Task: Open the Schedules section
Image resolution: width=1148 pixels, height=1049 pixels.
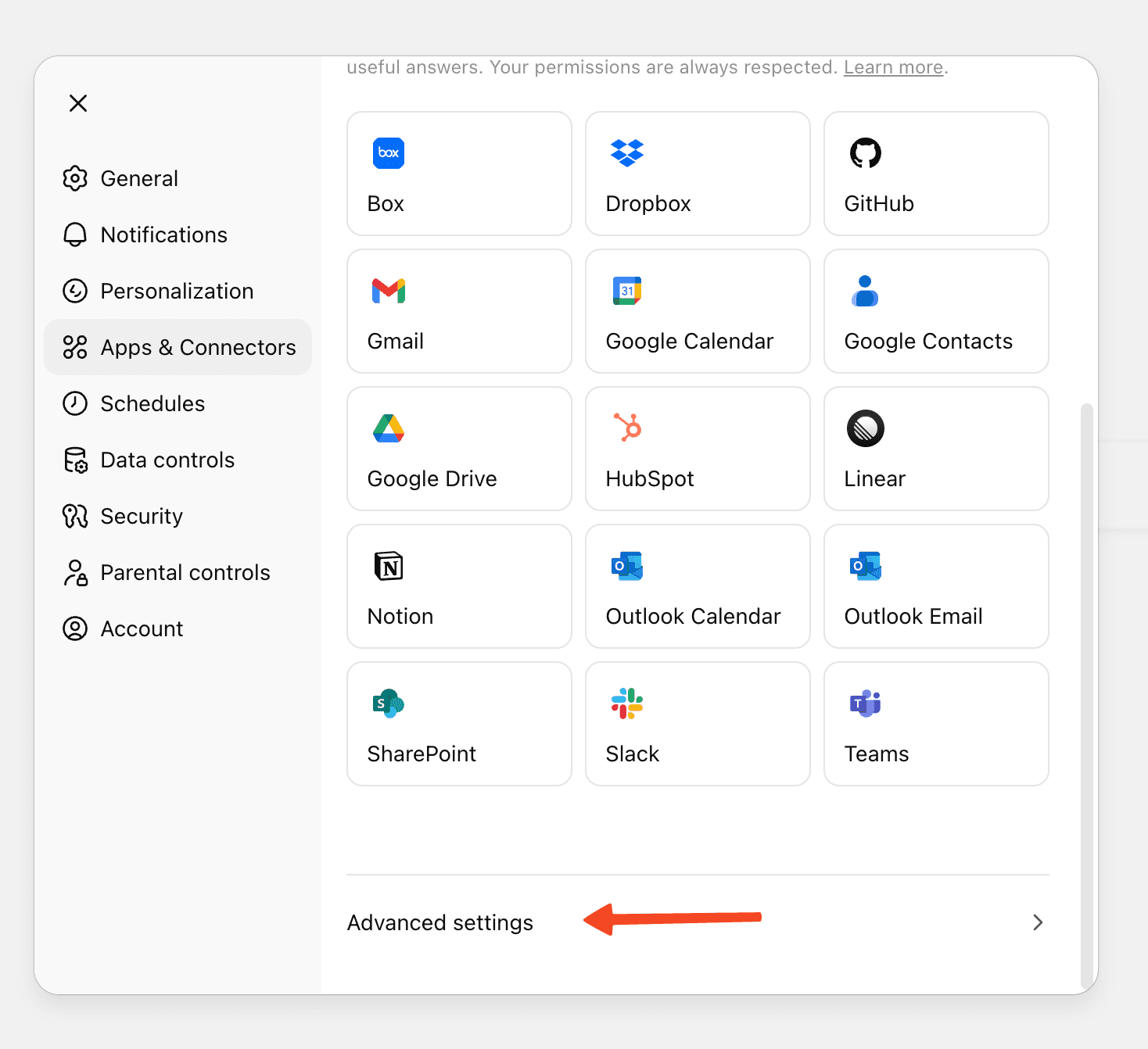Action: 178,403
